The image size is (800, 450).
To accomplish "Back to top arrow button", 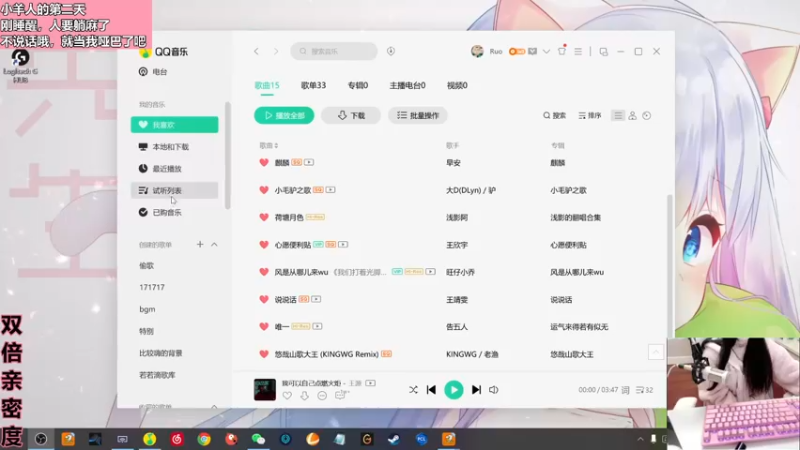I will [656, 352].
